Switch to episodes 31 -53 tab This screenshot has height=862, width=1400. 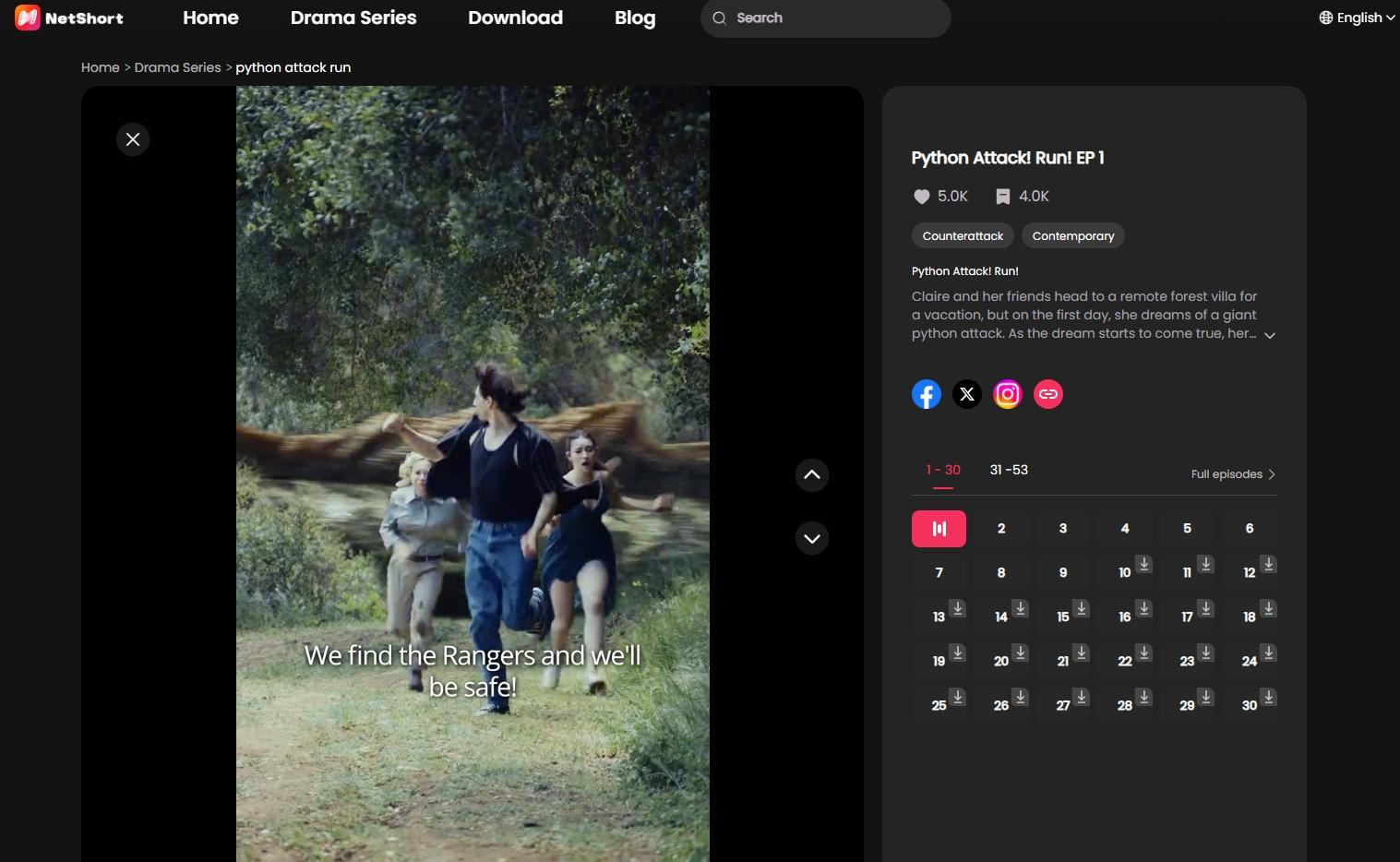1009,470
